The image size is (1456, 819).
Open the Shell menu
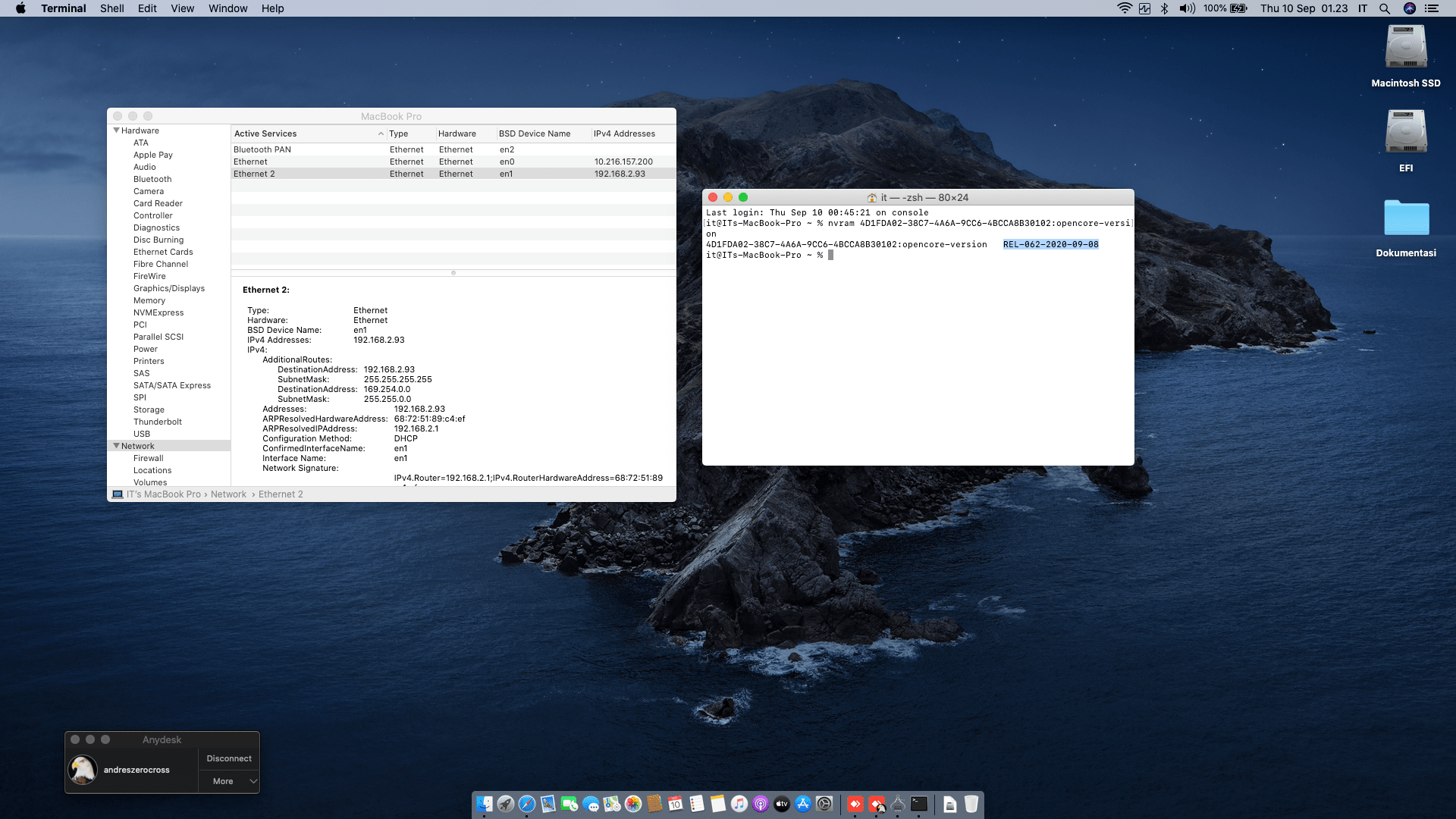[x=111, y=8]
